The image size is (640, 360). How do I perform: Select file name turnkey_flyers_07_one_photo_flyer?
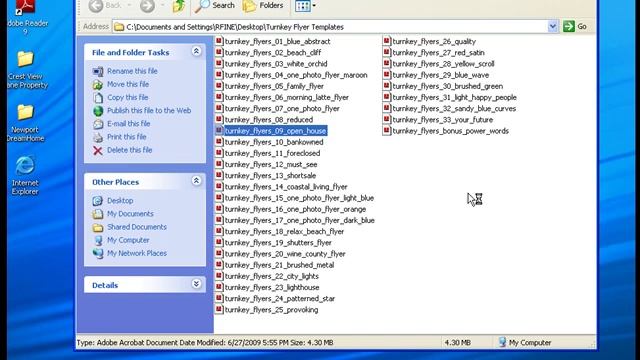click(282, 109)
